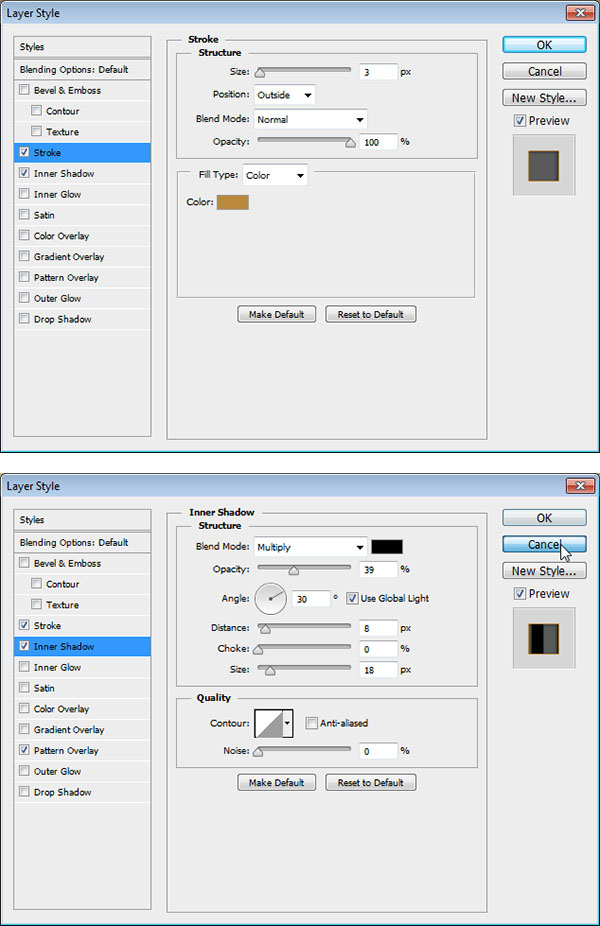
Task: Click Make Default in Stroke dialog
Action: pyautogui.click(x=276, y=314)
